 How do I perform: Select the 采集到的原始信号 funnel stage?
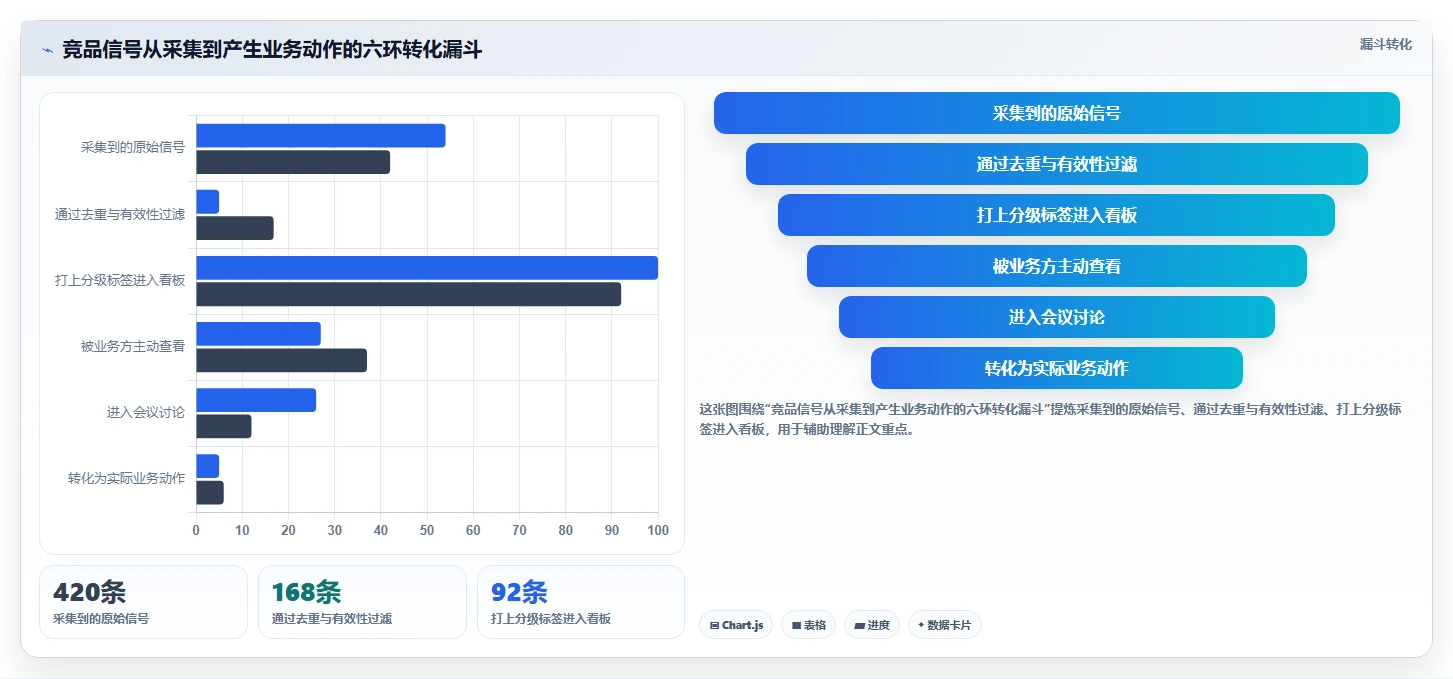pos(1056,113)
